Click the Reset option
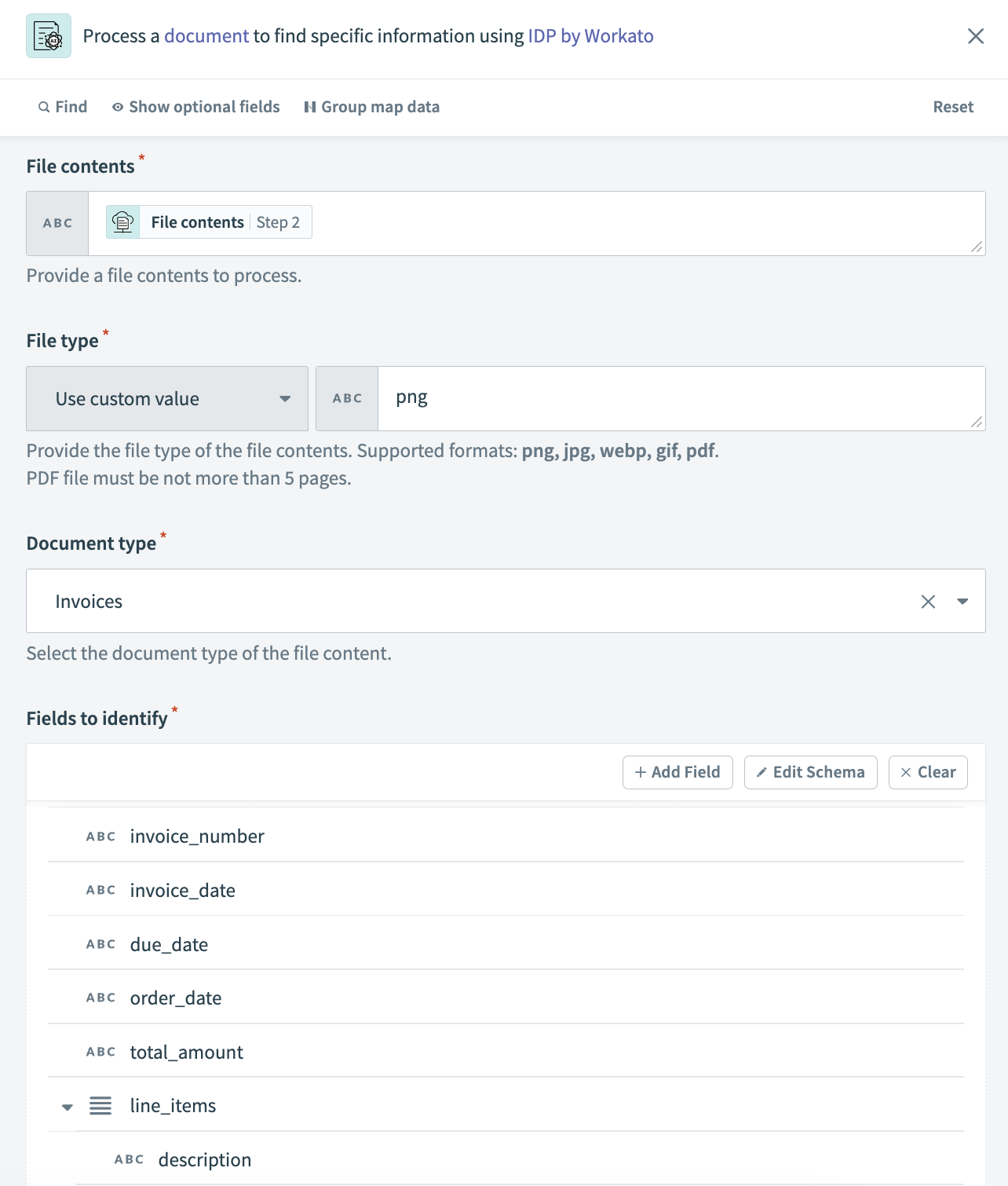The image size is (1008, 1186). (x=953, y=107)
